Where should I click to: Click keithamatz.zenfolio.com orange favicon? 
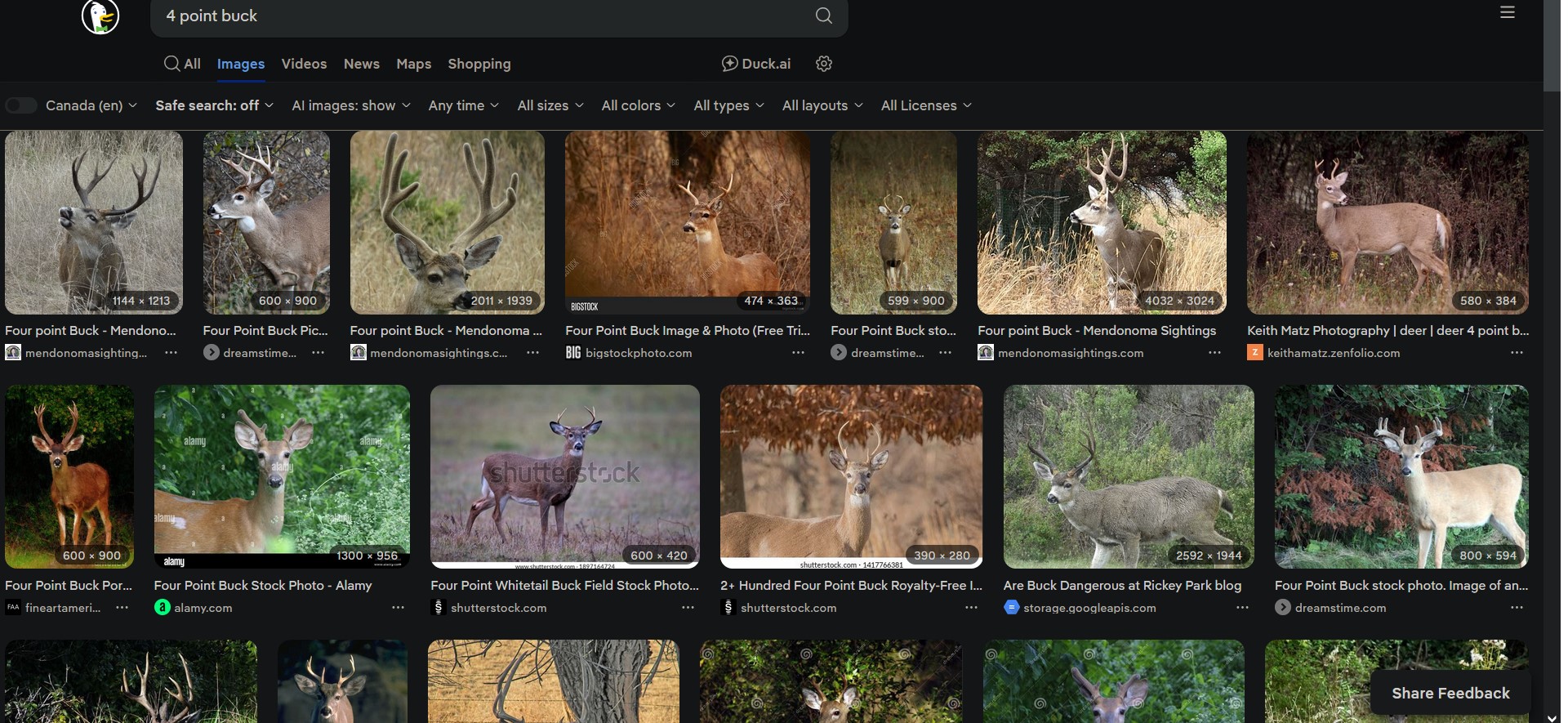click(1255, 353)
